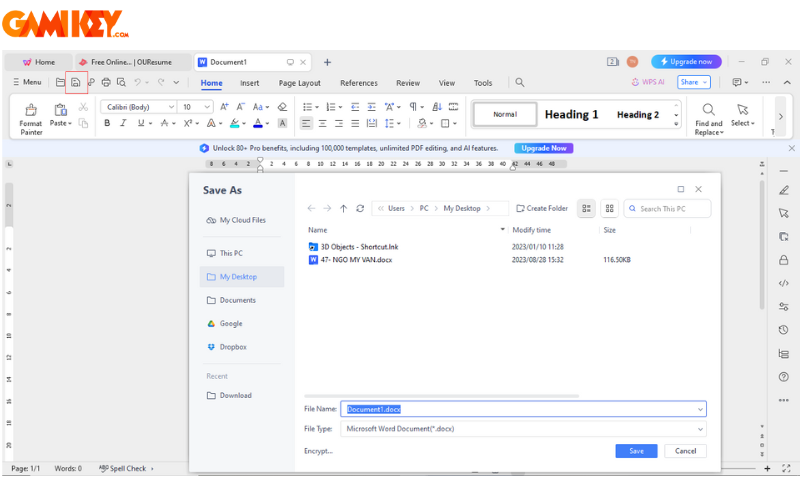Image resolution: width=800 pixels, height=500 pixels.
Task: Open the Menu button
Action: [28, 82]
